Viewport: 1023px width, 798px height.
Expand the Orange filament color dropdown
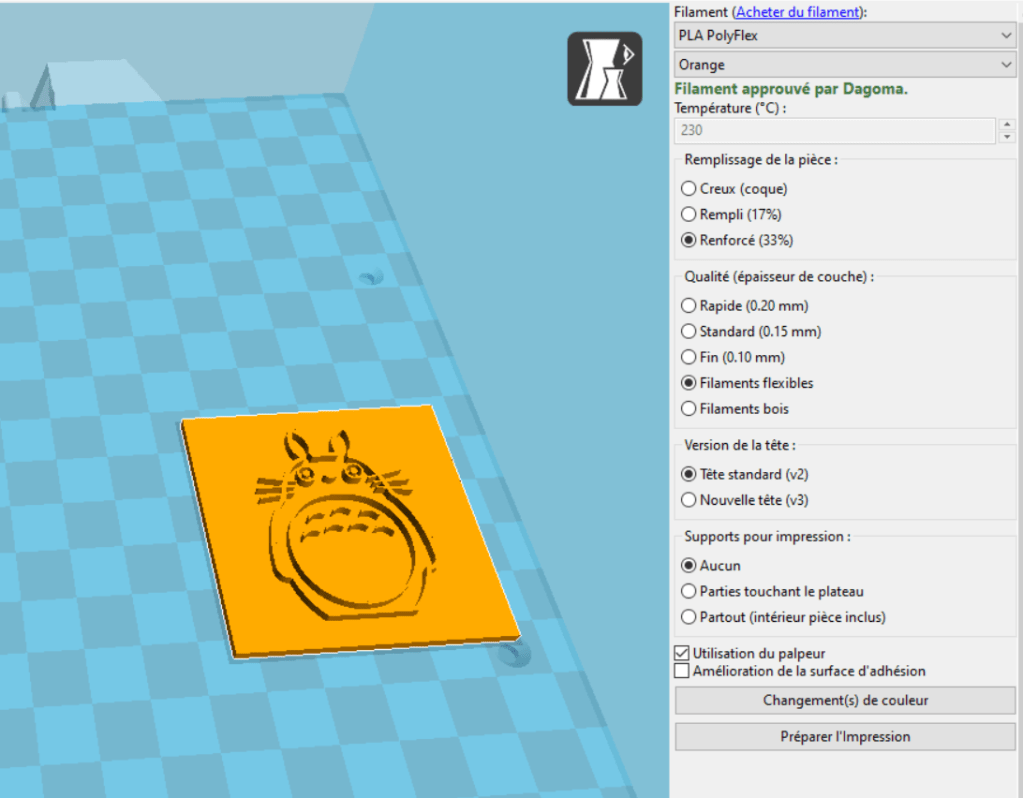[x=845, y=65]
